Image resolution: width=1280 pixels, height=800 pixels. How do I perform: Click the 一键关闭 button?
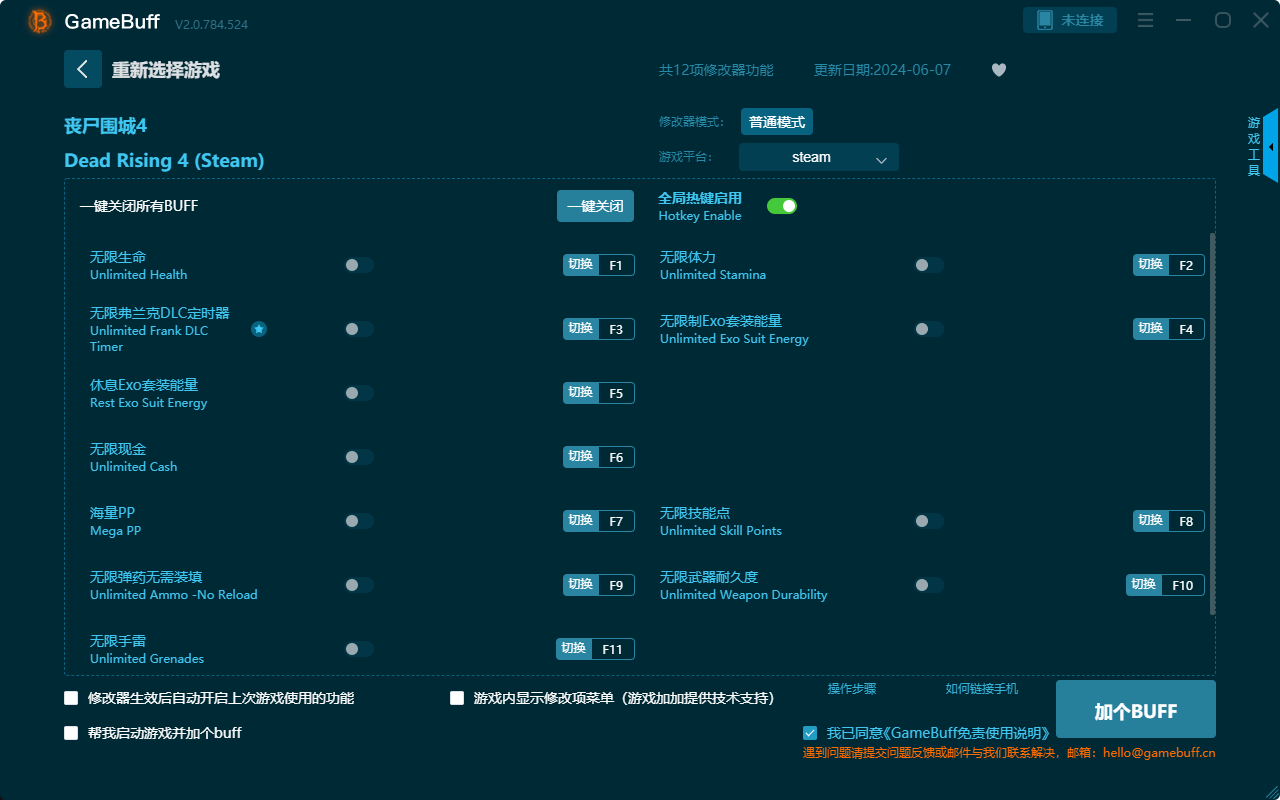tap(595, 206)
